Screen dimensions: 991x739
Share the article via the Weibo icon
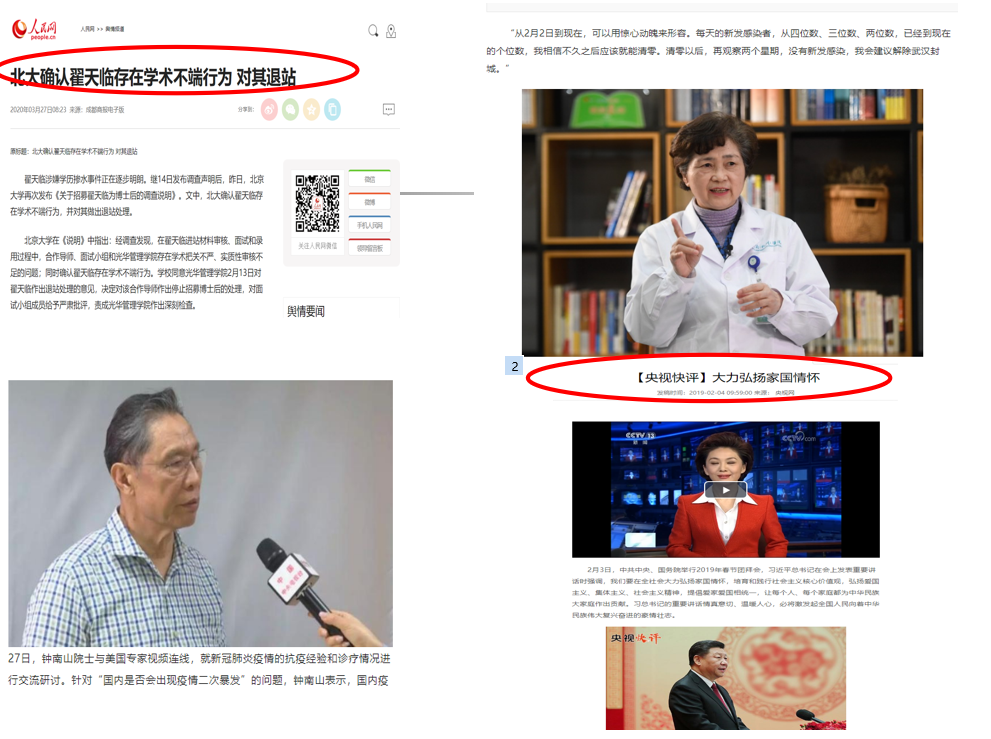click(x=269, y=110)
